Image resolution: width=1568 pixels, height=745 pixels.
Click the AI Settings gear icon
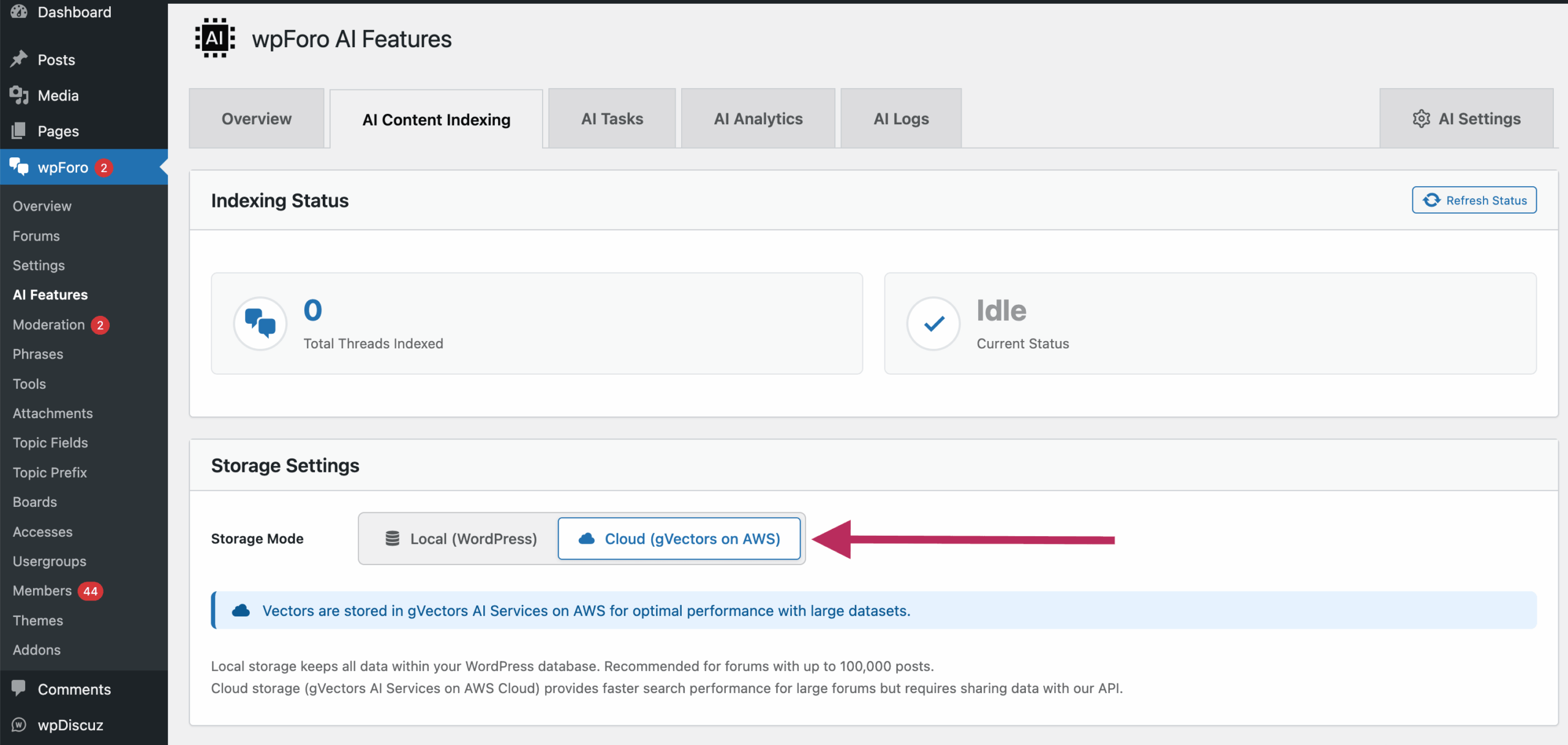(1421, 119)
